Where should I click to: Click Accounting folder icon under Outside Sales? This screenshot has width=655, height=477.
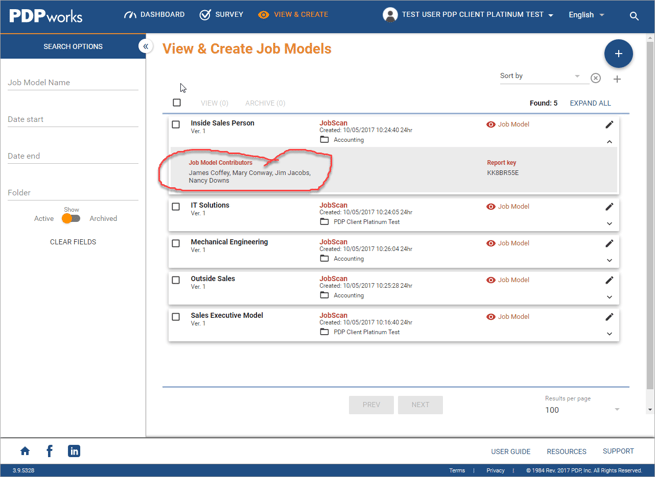[x=324, y=295]
